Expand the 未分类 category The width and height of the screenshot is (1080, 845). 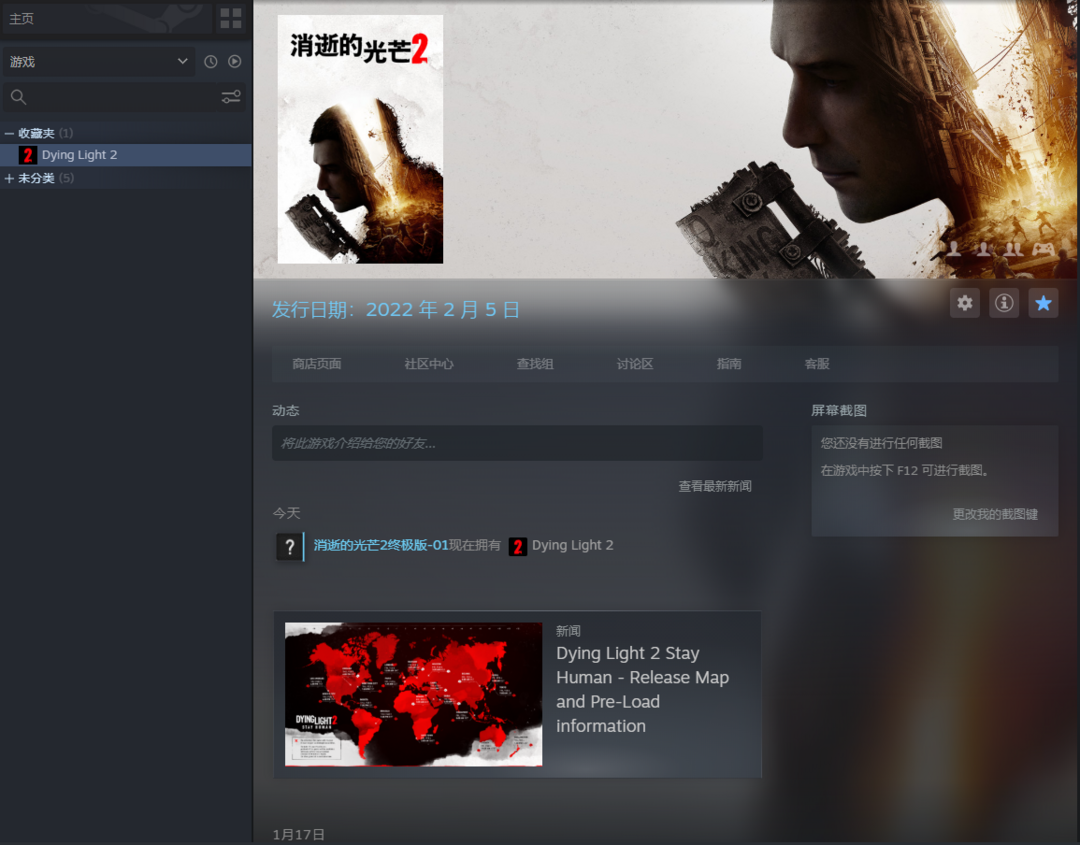10,179
